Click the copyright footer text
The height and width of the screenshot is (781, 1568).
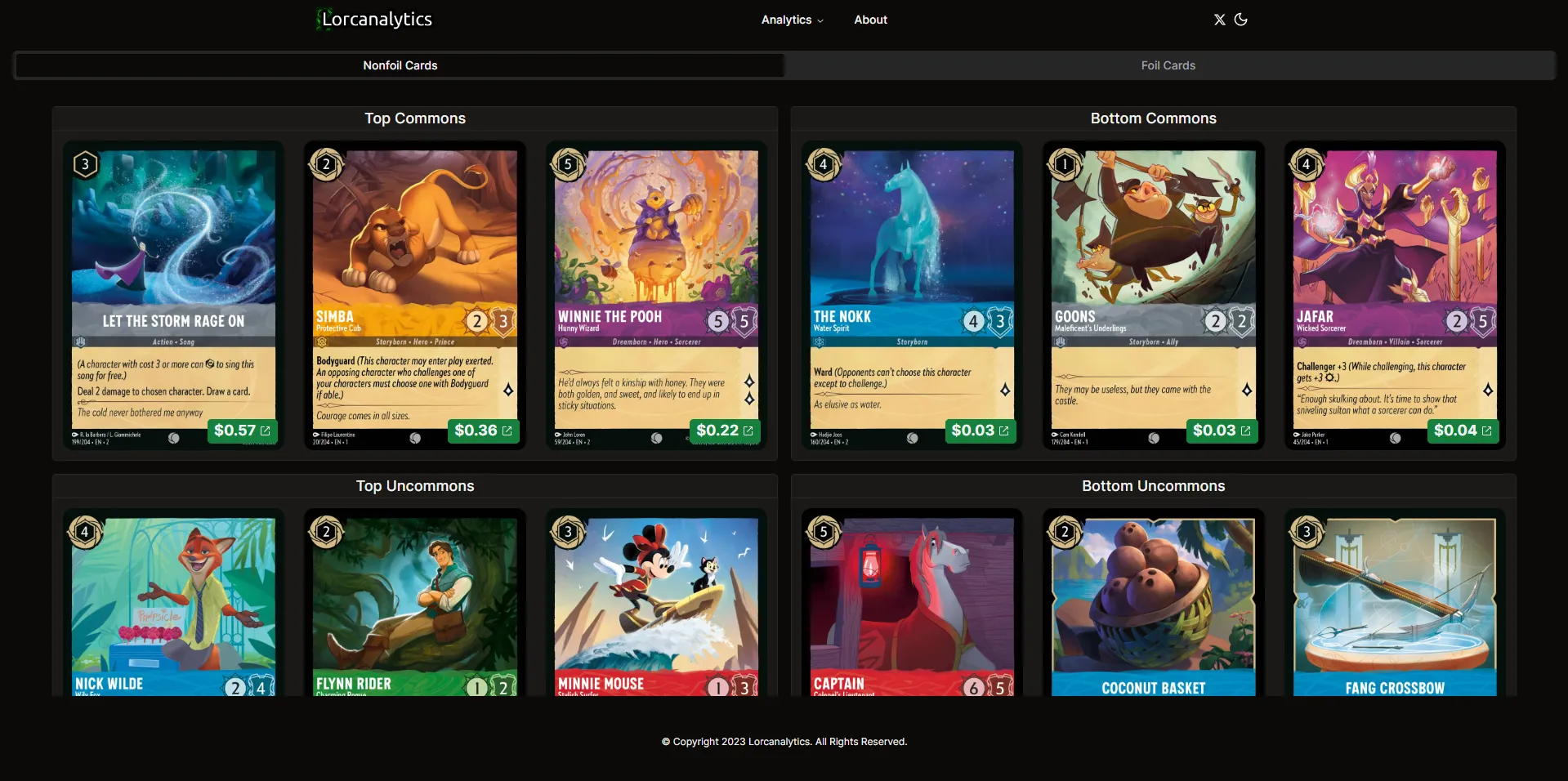784,742
